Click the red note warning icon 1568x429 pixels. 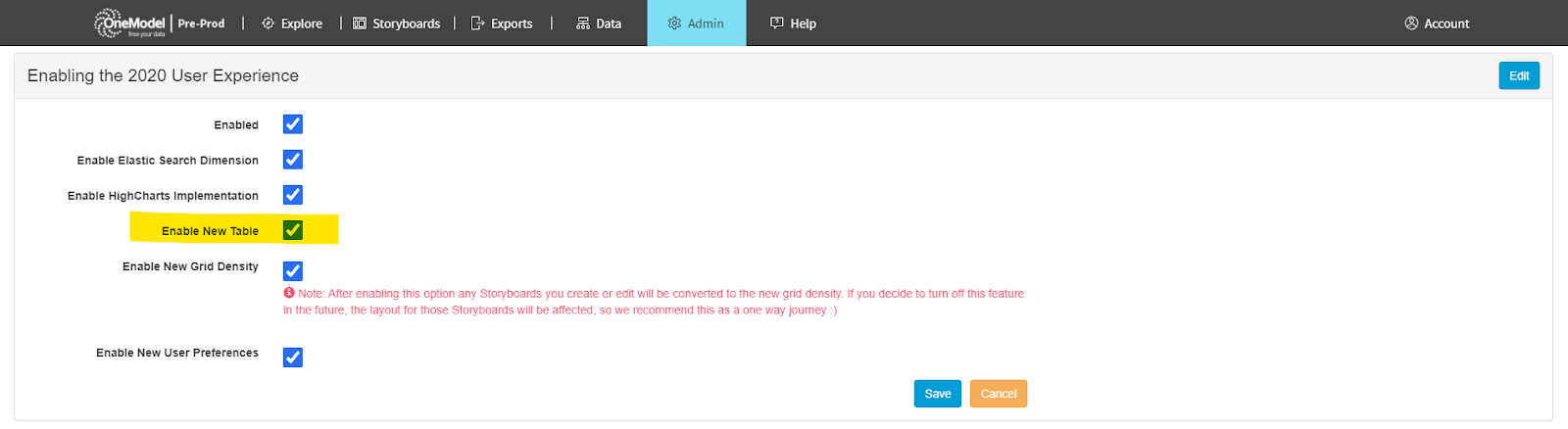[289, 293]
